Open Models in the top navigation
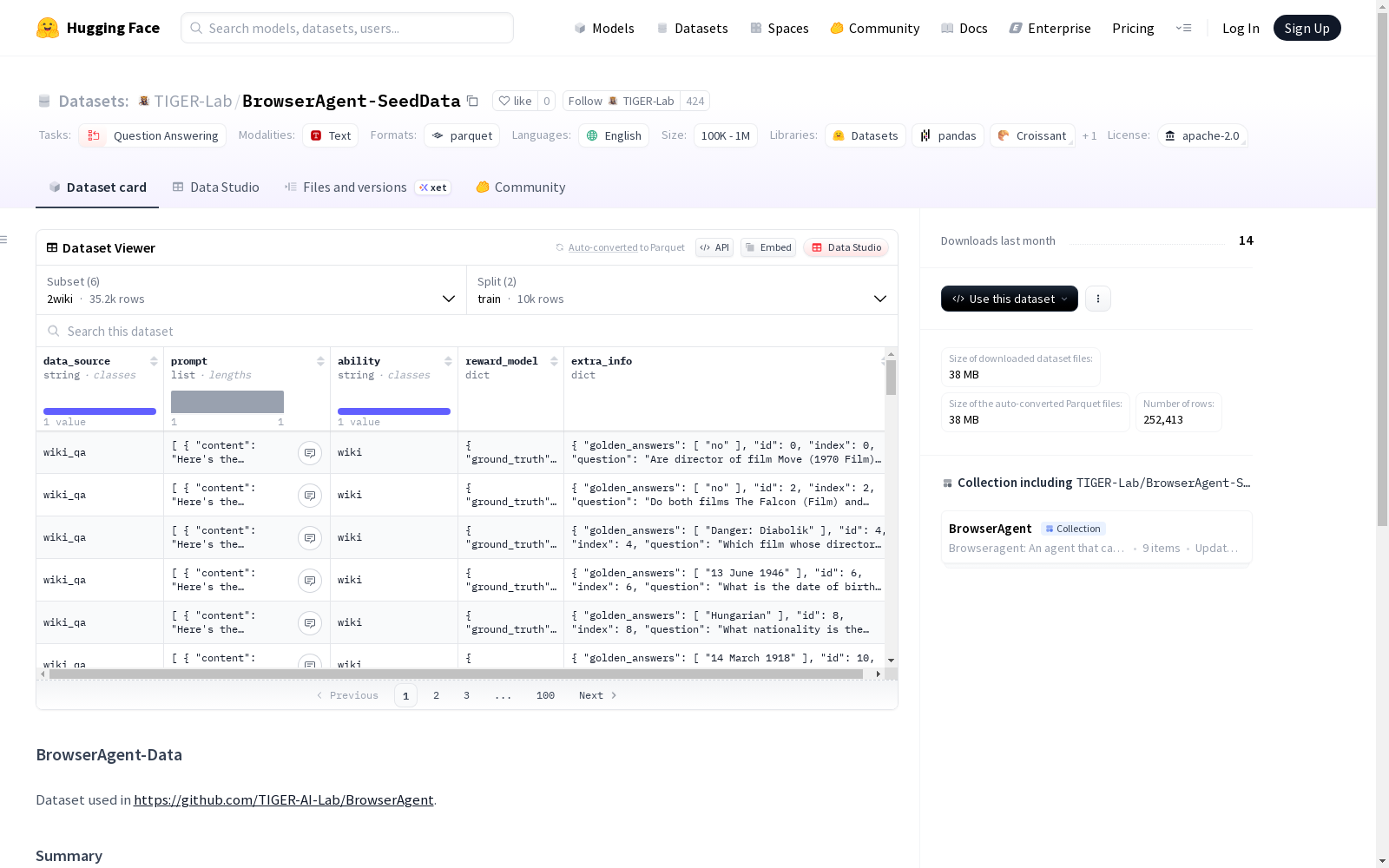The height and width of the screenshot is (868, 1389). (x=604, y=28)
